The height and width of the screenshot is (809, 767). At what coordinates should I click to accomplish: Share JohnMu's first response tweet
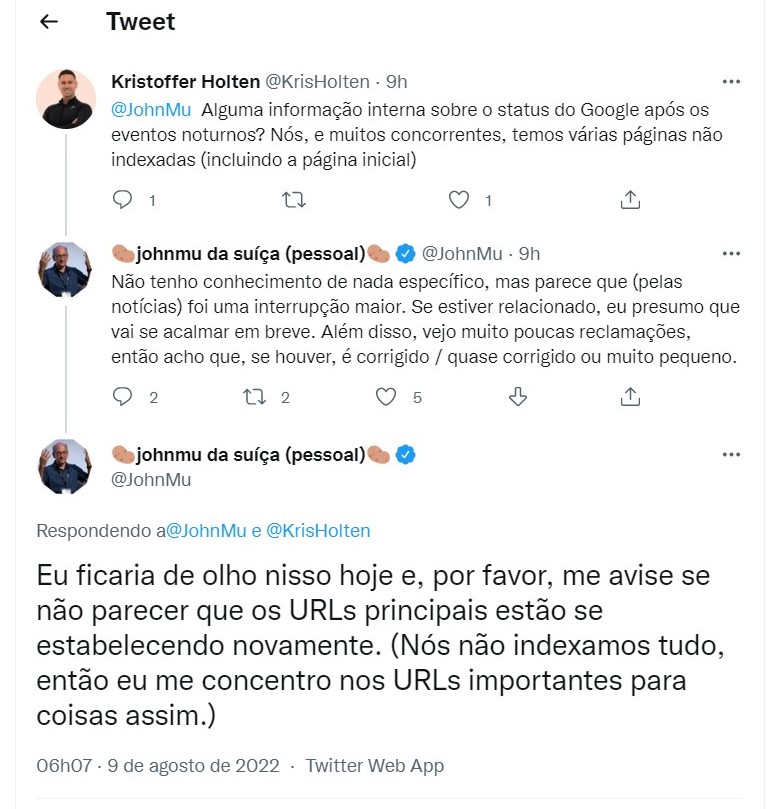630,397
